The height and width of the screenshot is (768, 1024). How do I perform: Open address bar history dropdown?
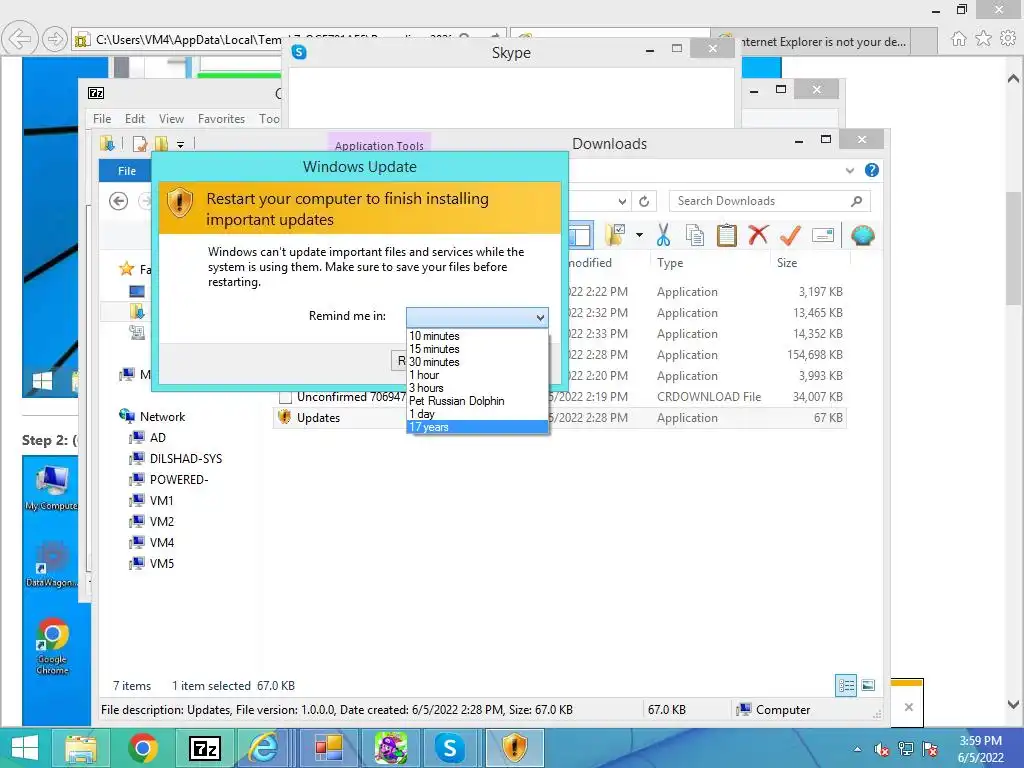pos(622,201)
